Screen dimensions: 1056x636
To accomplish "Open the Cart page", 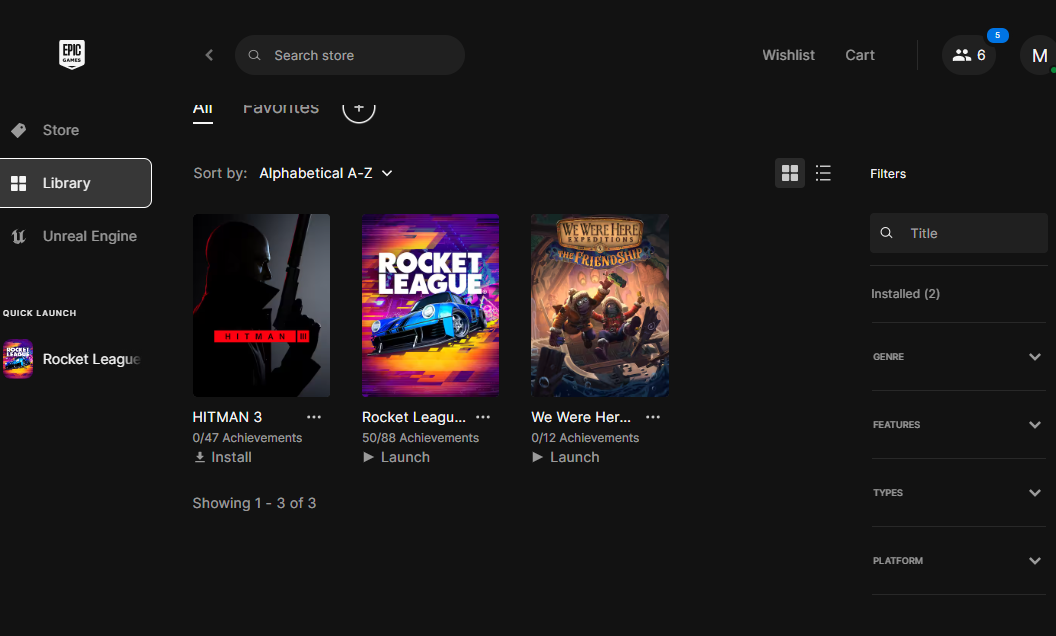I will [x=860, y=55].
